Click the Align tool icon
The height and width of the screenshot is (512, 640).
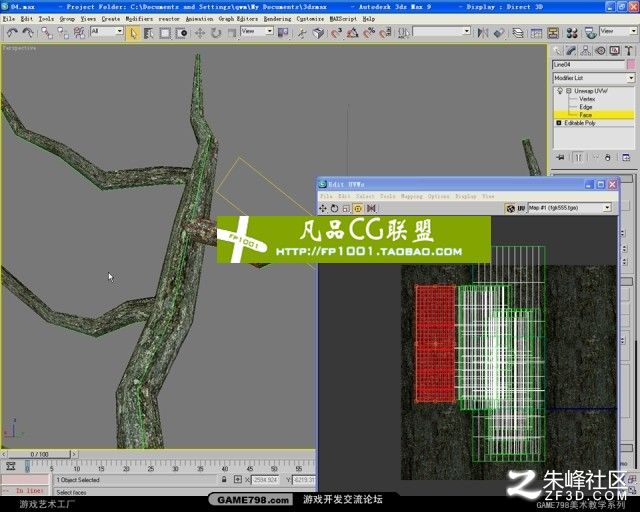[499, 33]
